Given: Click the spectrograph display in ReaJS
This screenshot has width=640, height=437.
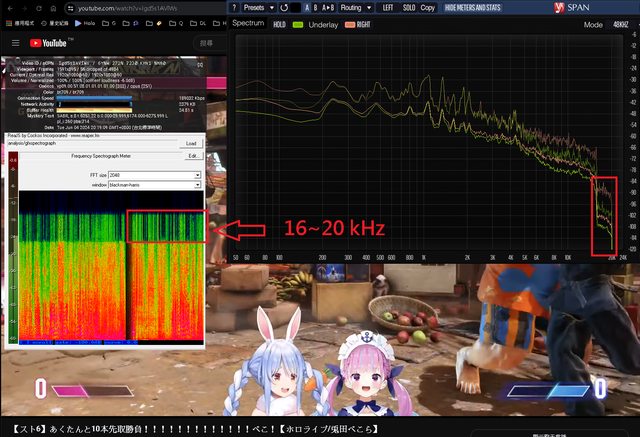Looking at the screenshot, I should click(111, 266).
